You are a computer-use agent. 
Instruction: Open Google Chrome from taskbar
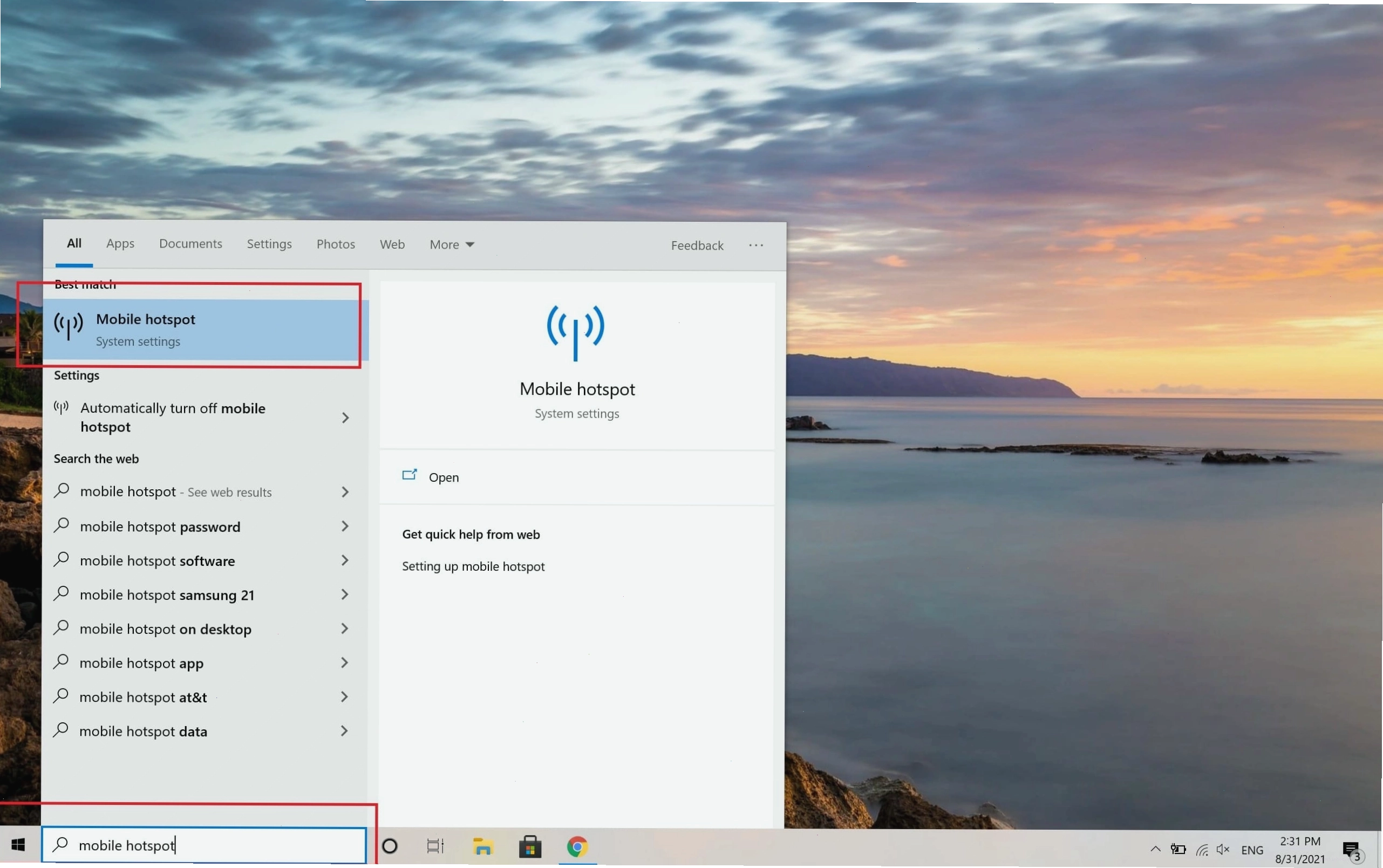pos(577,846)
